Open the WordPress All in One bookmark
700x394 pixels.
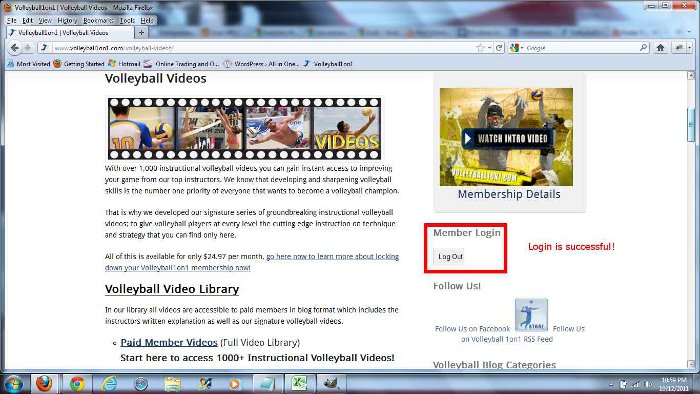pos(261,64)
